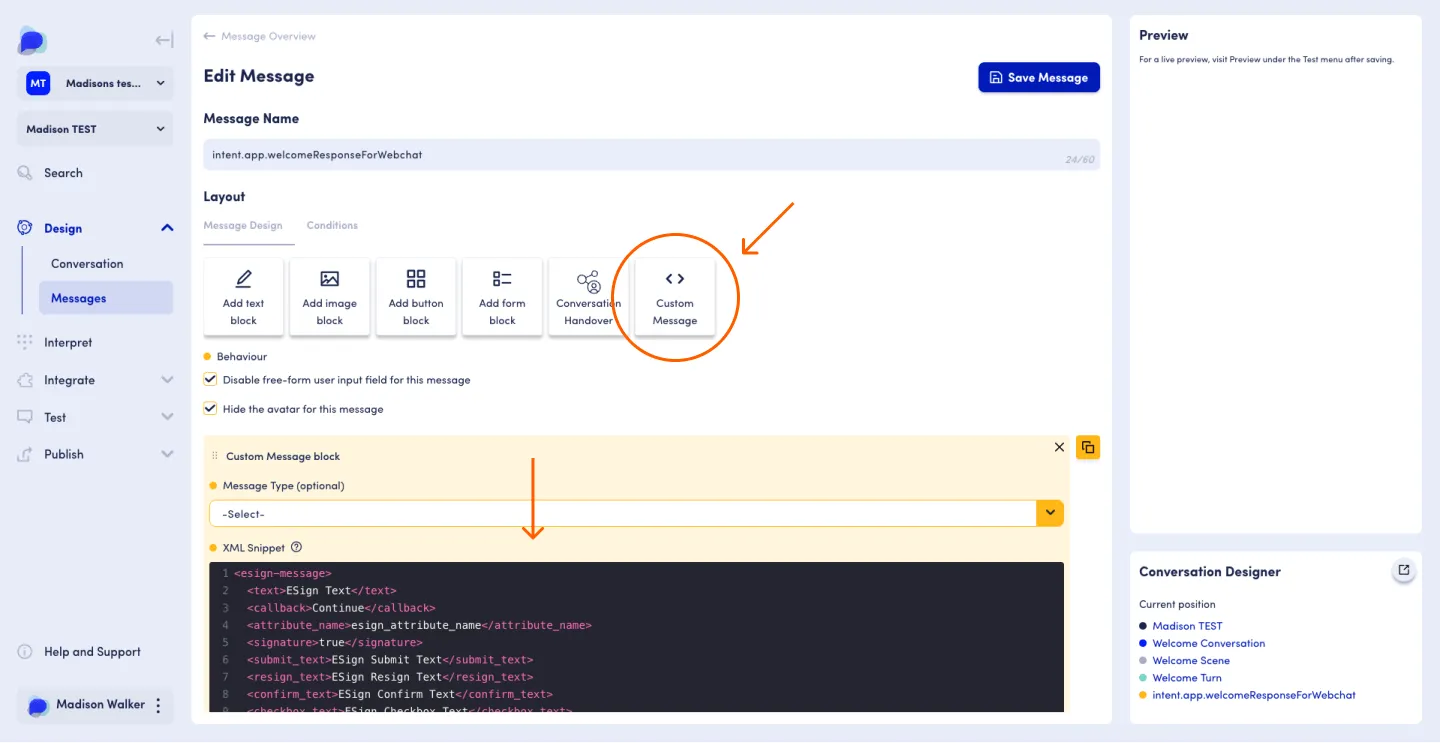The image size is (1440, 743).
Task: Grab the Custom Message block drag handle
Action: [x=215, y=456]
